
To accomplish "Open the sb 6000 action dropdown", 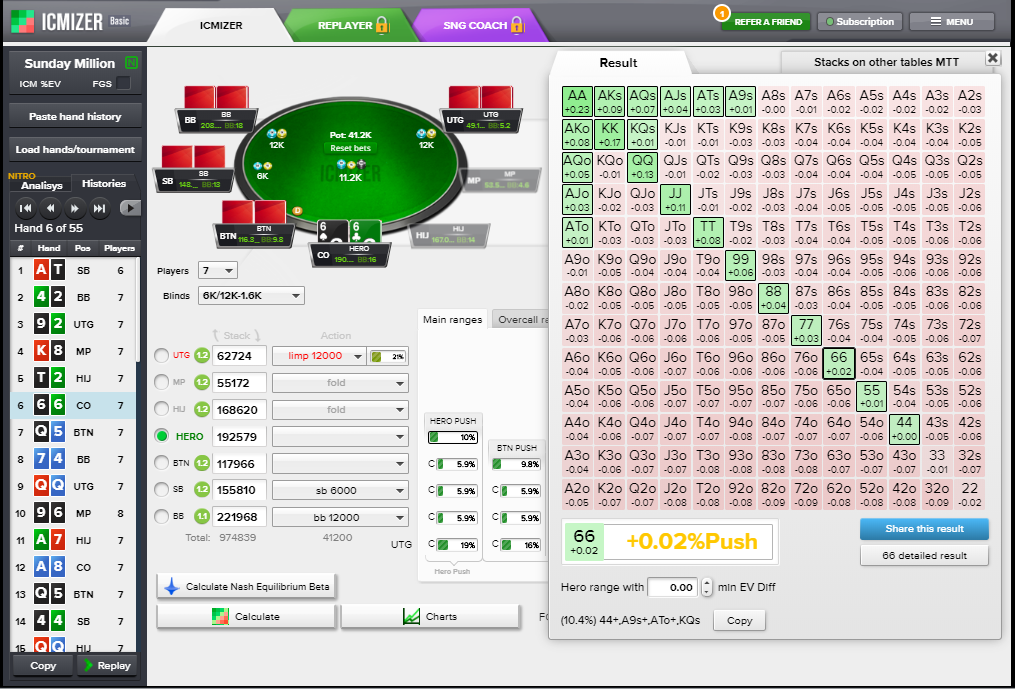I will point(340,490).
